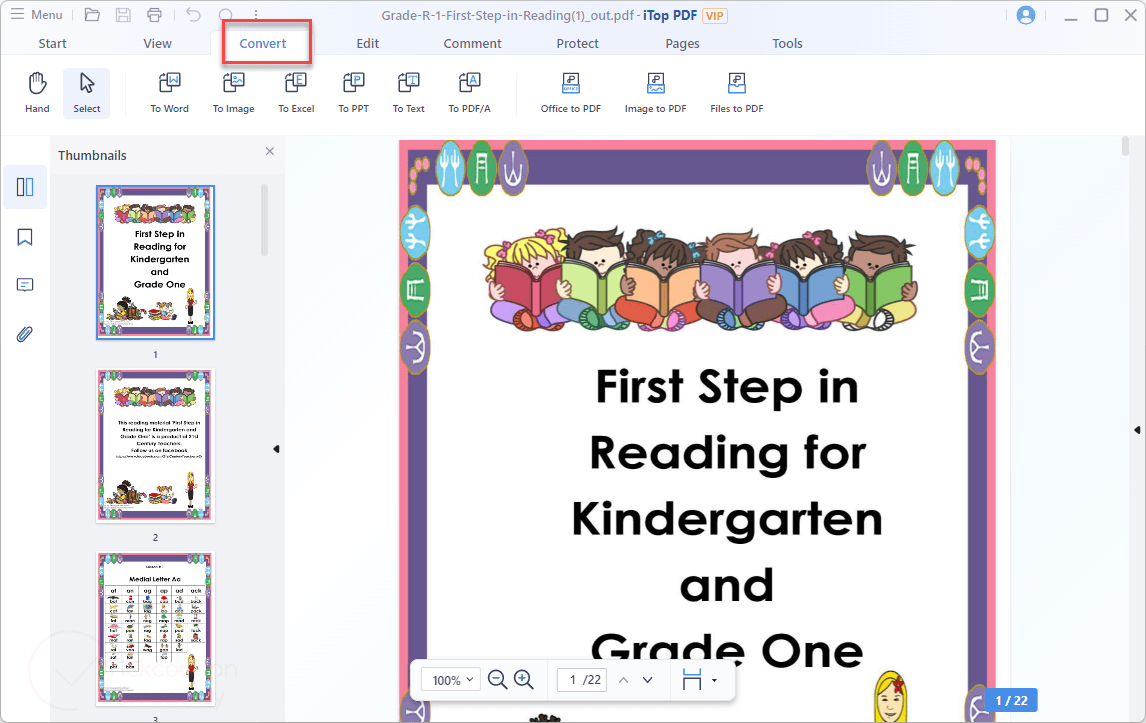The height and width of the screenshot is (723, 1146).
Task: Select page 1 thumbnail
Action: [156, 262]
